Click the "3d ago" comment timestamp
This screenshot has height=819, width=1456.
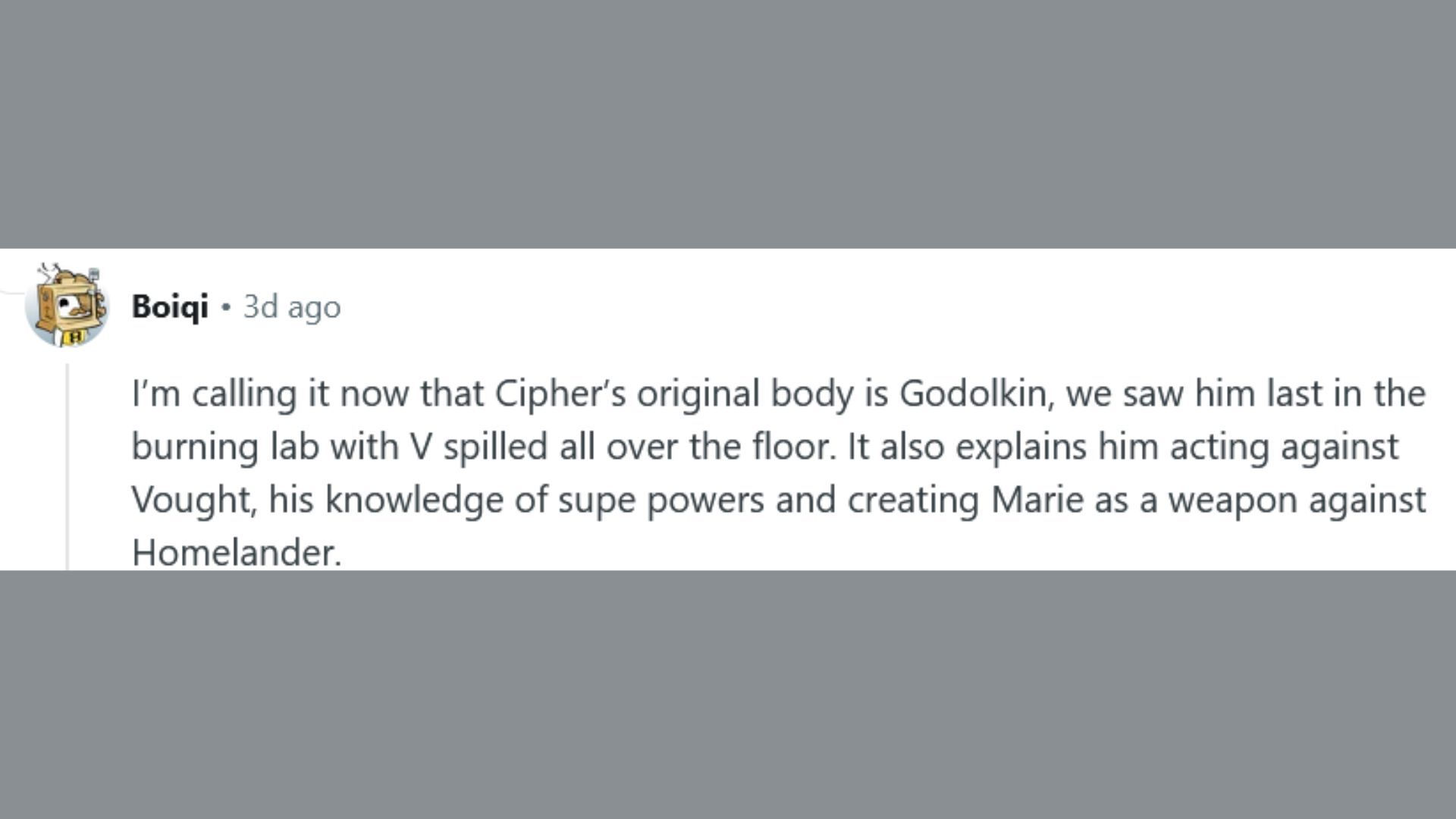tap(292, 306)
